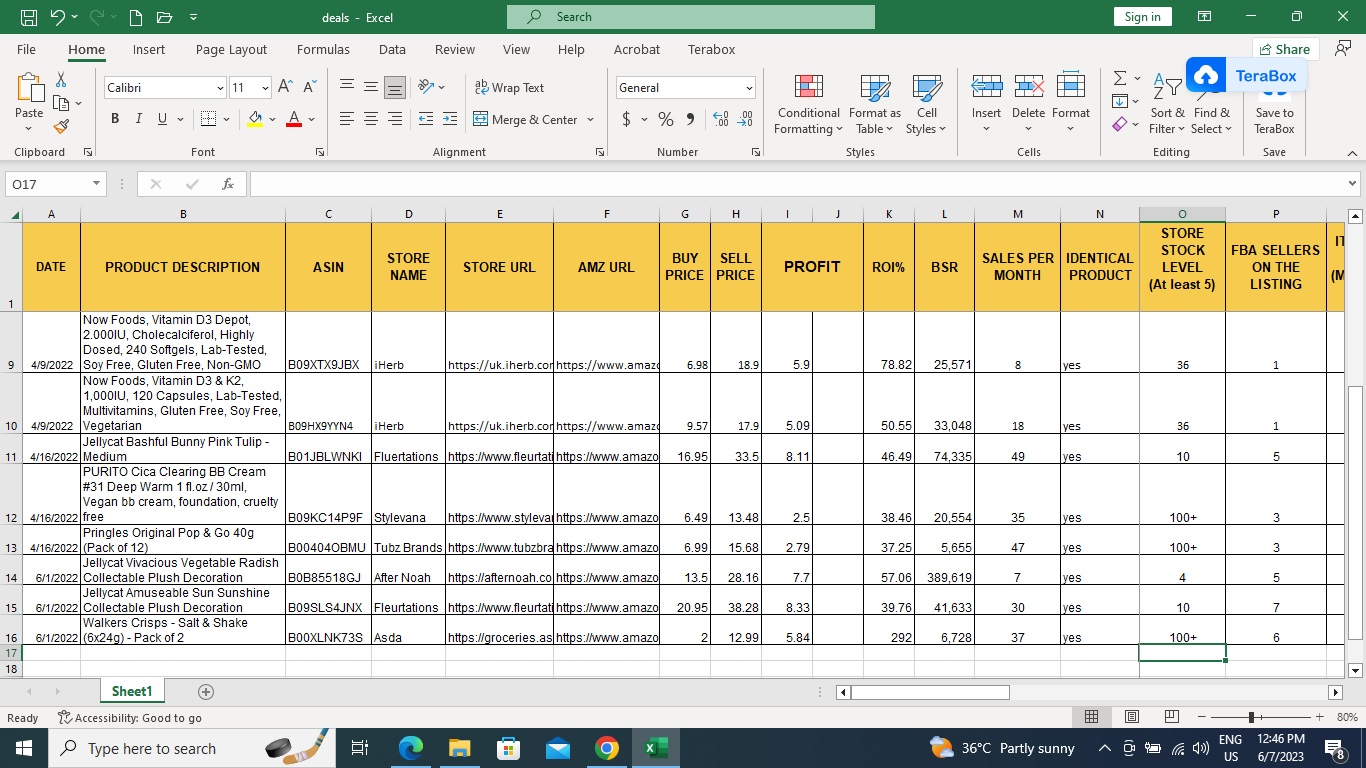Open the Windows Start menu

point(24,748)
